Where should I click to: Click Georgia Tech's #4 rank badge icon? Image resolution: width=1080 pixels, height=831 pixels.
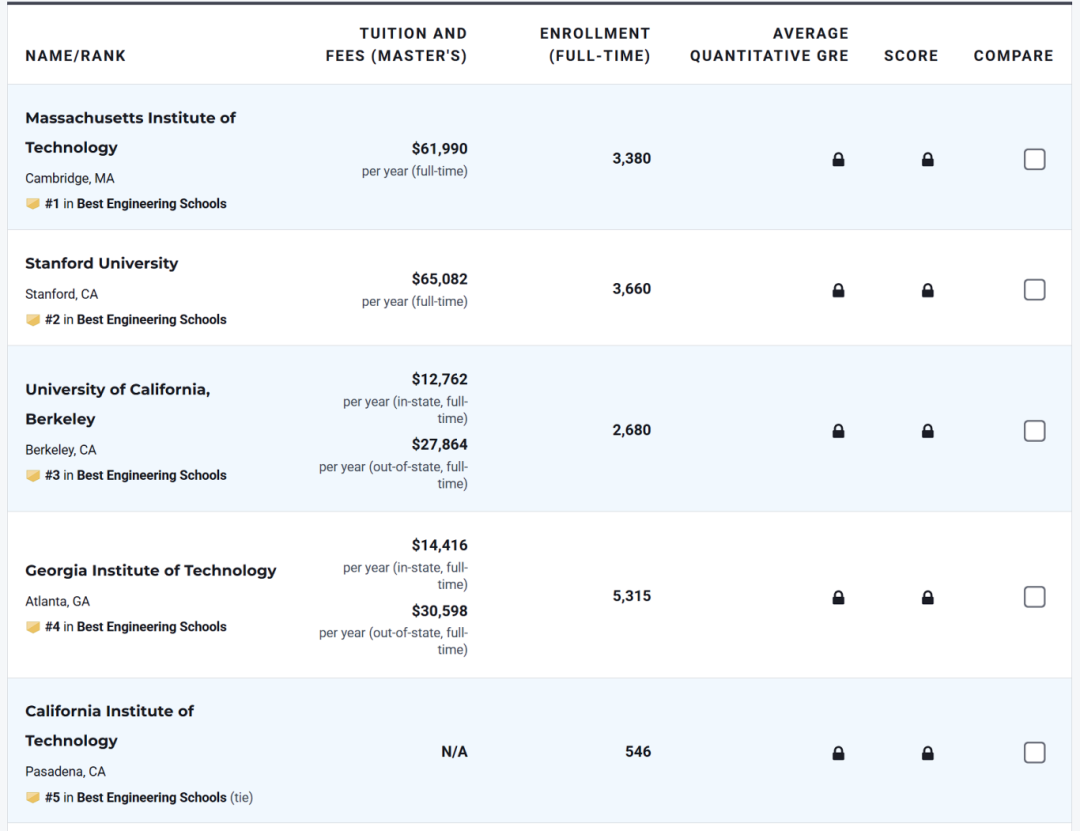[x=32, y=626]
